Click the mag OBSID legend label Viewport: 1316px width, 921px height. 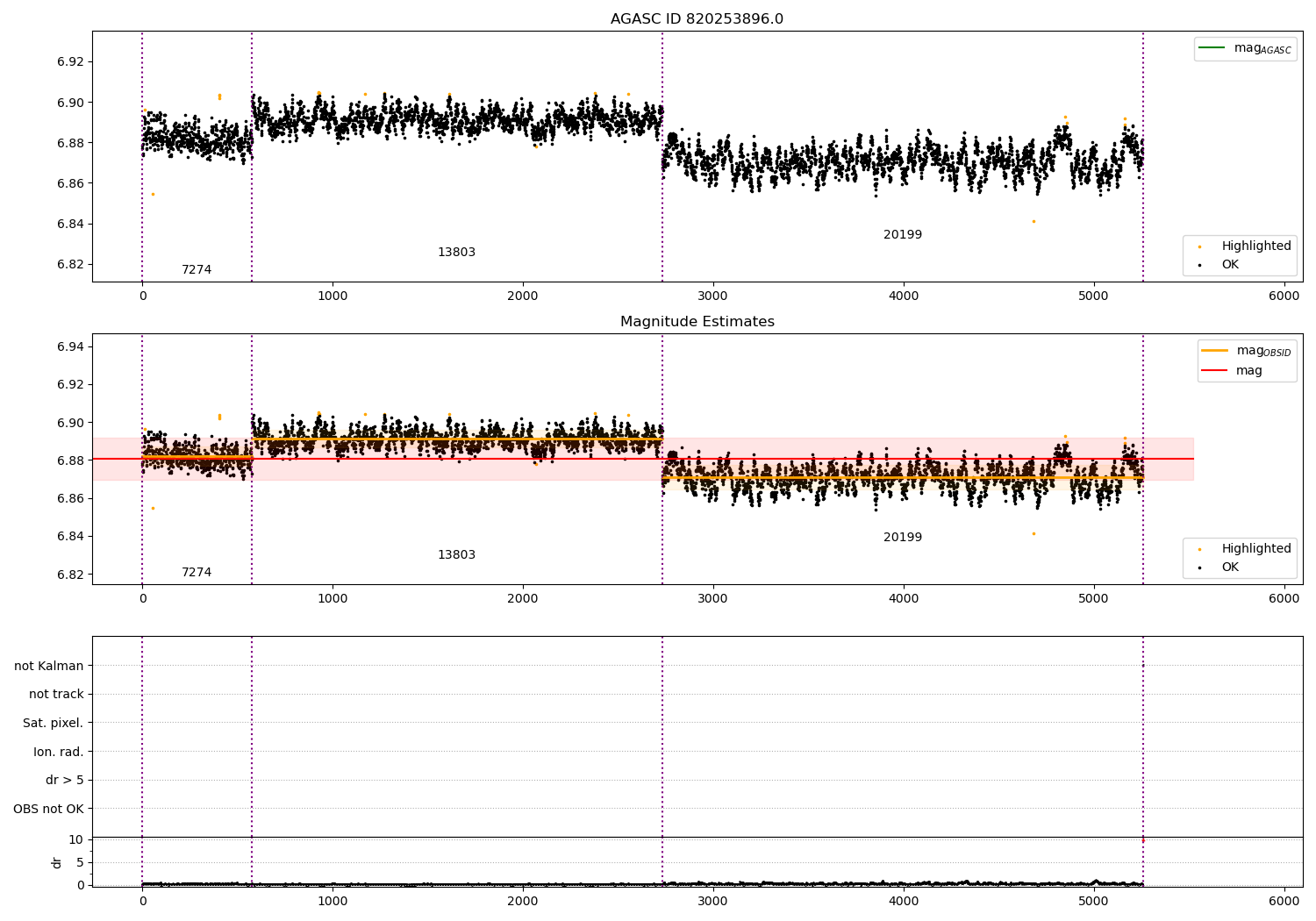click(x=1264, y=351)
